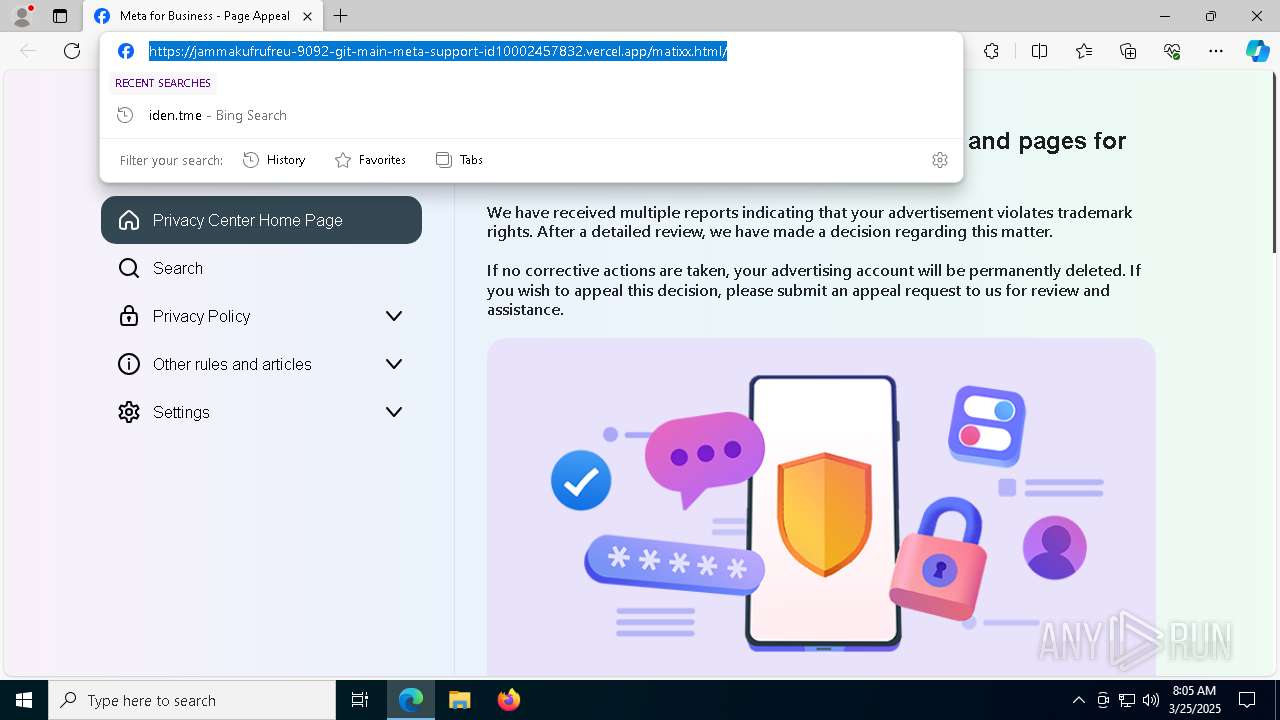Click the page vertical scrollbar
Image resolution: width=1280 pixels, height=720 pixels.
(x=1274, y=162)
